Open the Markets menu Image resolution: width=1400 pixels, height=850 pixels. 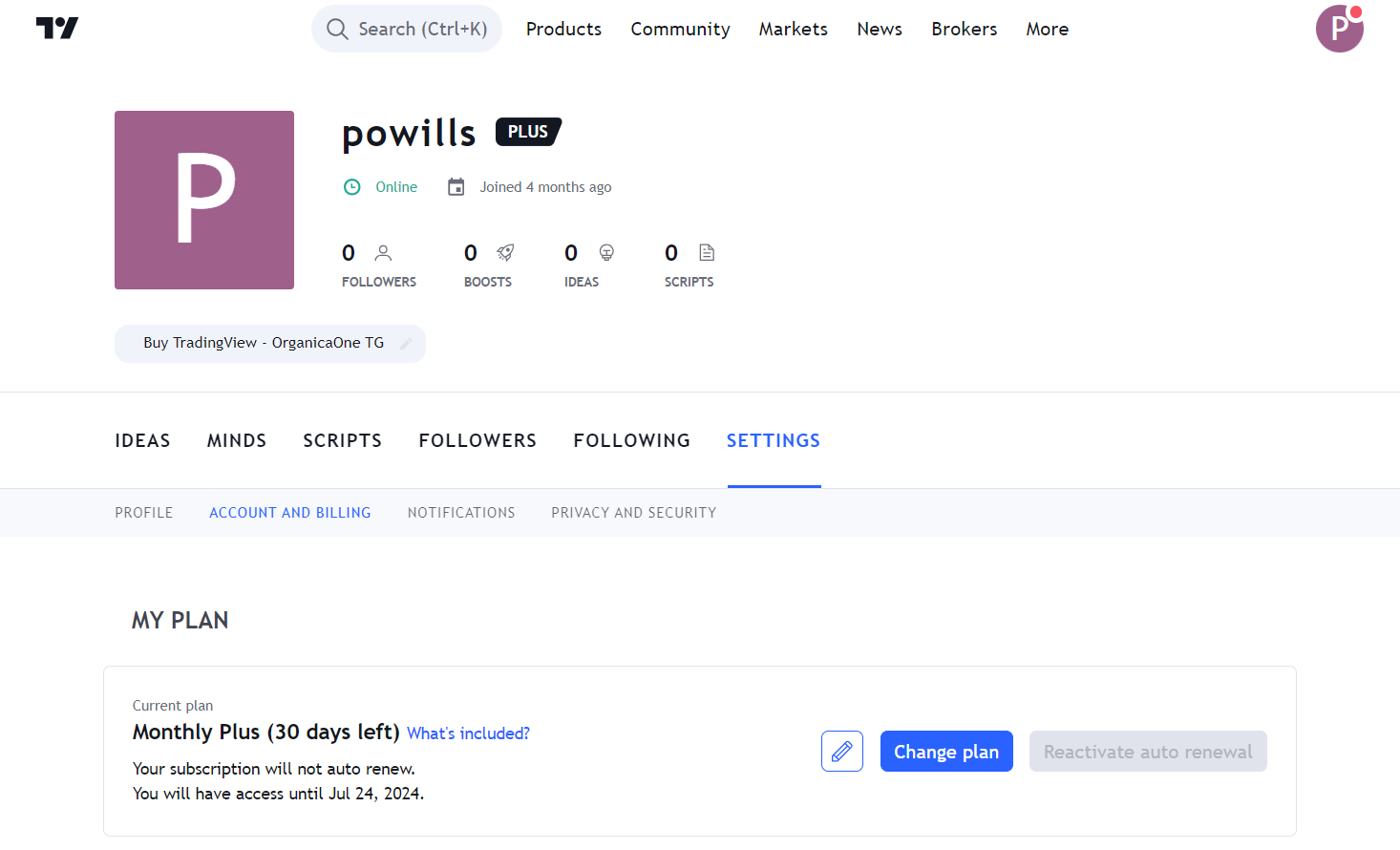pos(794,29)
